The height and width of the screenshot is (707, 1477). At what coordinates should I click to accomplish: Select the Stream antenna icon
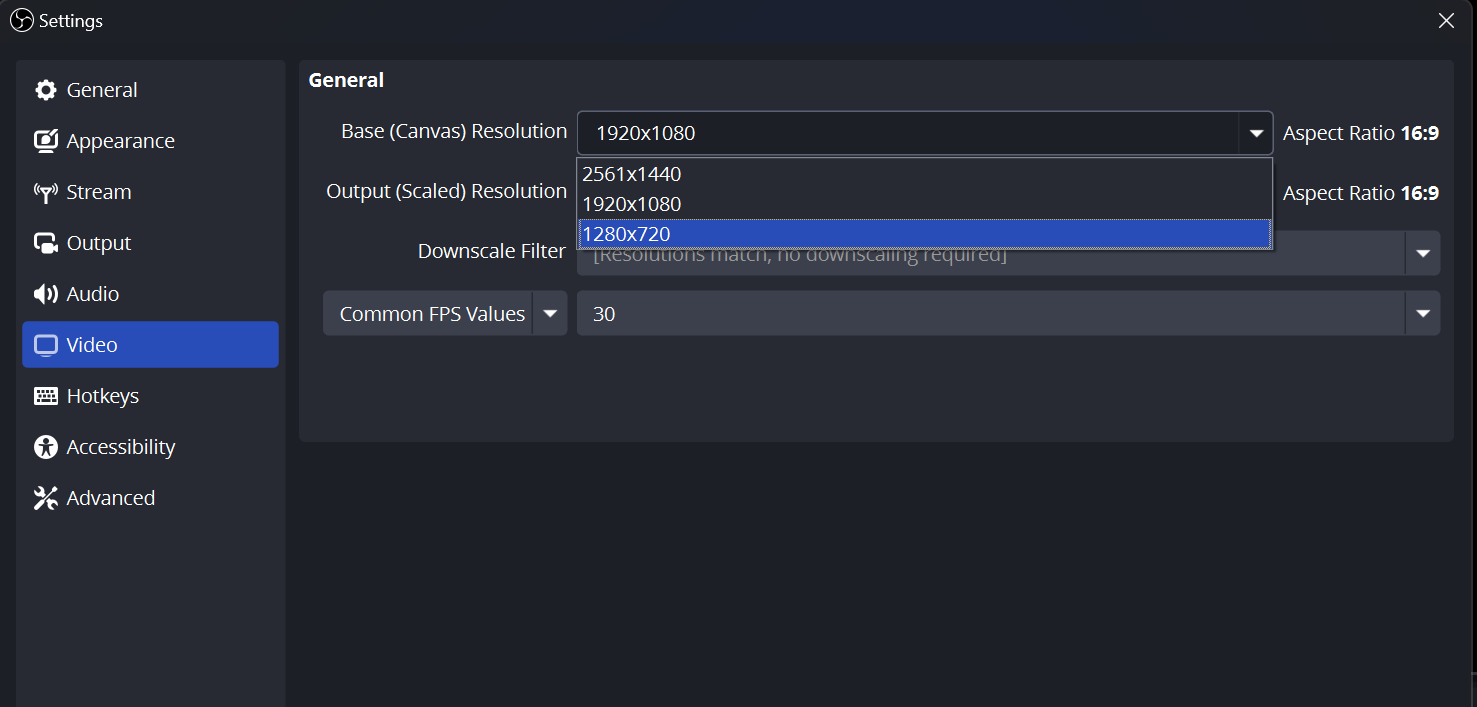pos(46,191)
